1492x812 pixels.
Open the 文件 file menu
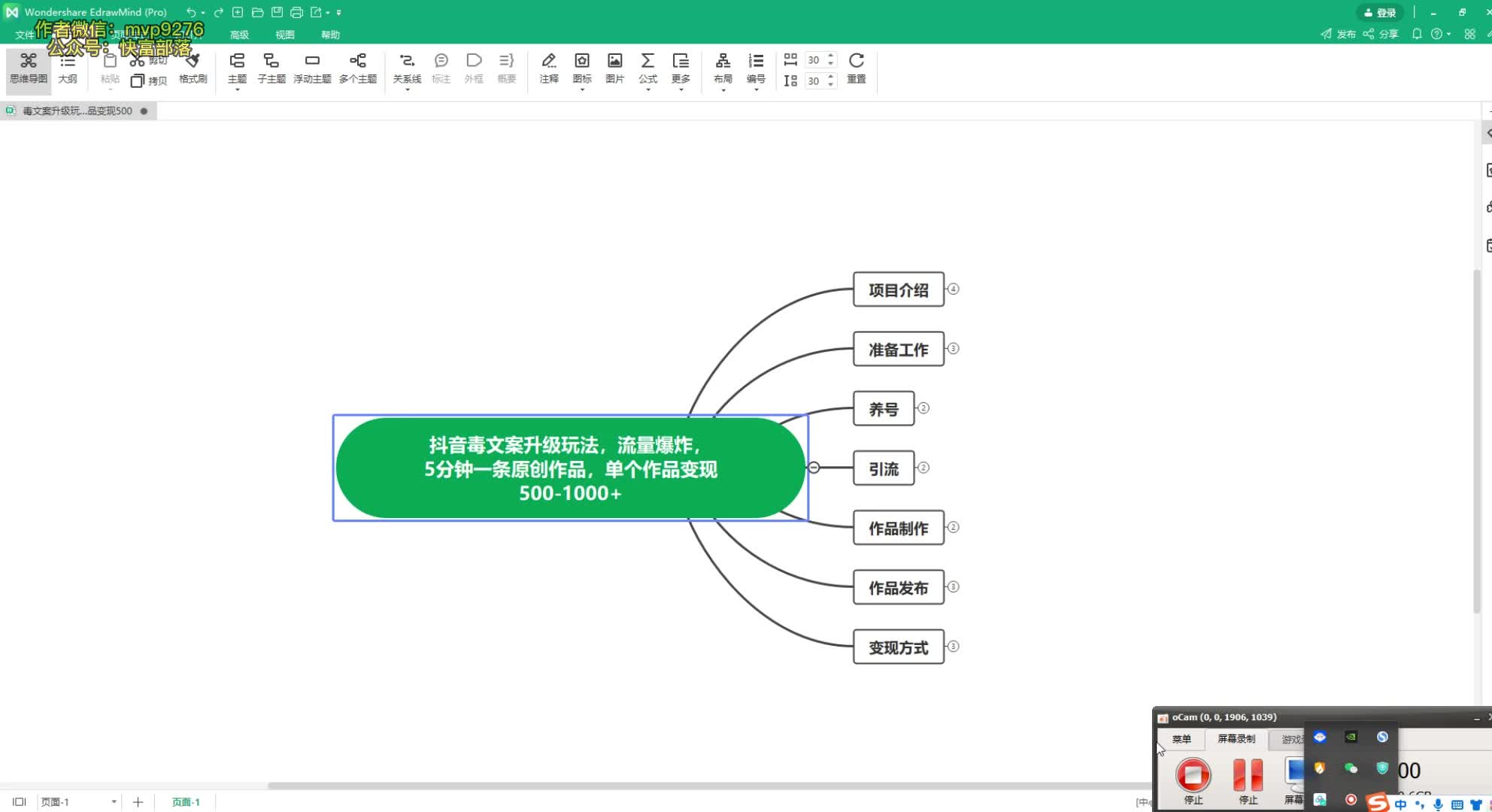click(x=24, y=35)
